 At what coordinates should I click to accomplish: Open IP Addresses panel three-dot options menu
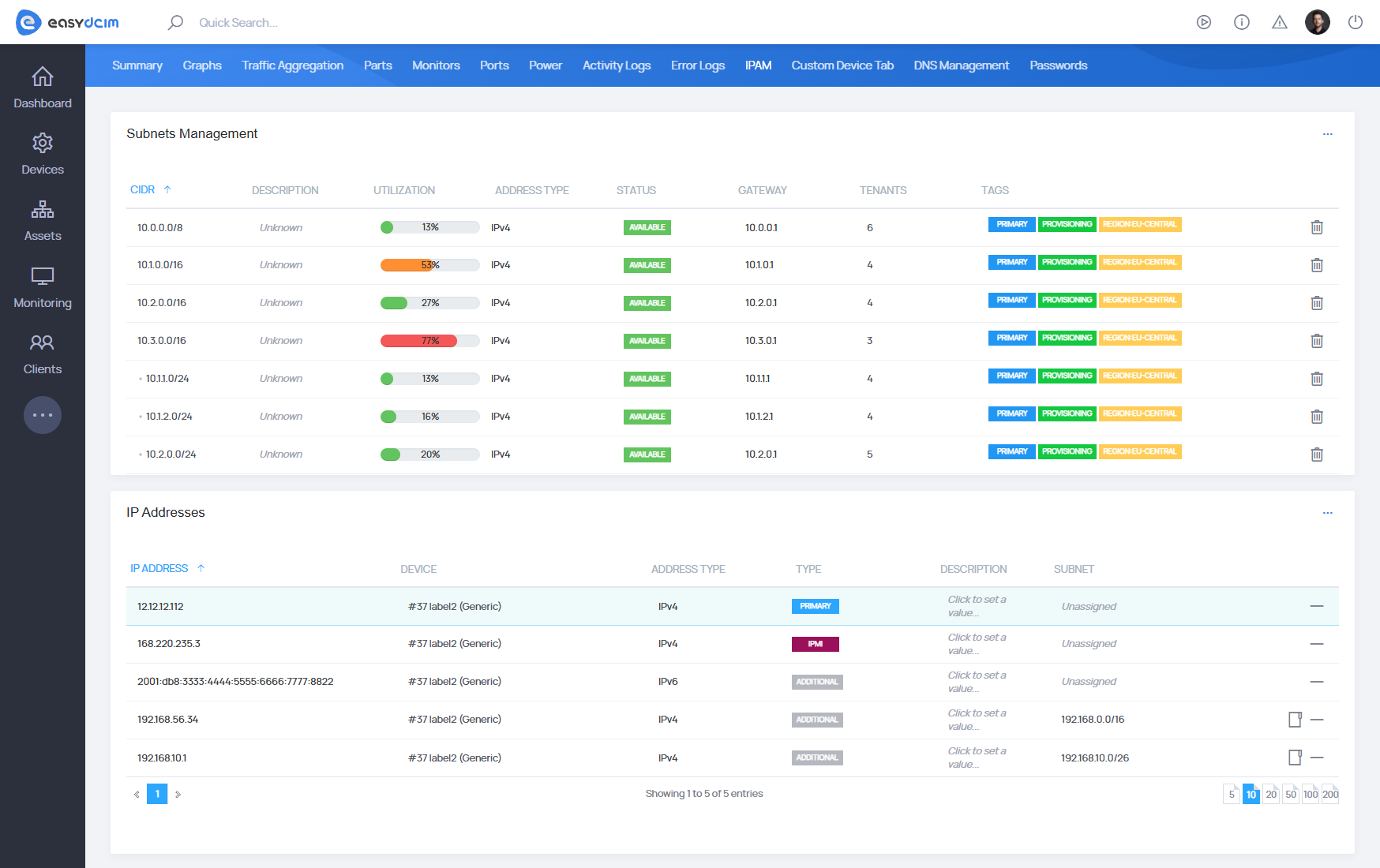[x=1328, y=513]
